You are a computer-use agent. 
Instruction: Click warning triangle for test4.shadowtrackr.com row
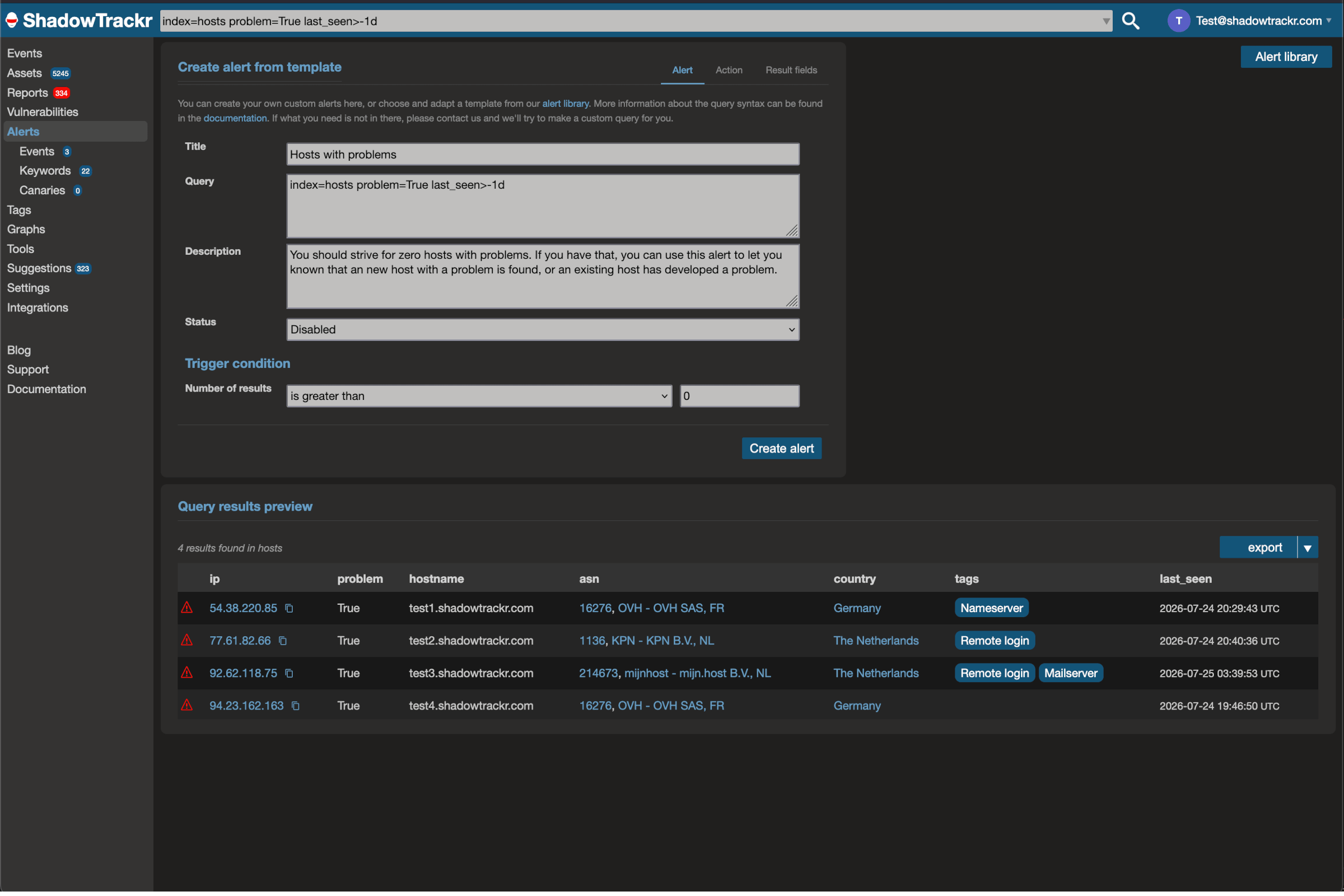(187, 705)
